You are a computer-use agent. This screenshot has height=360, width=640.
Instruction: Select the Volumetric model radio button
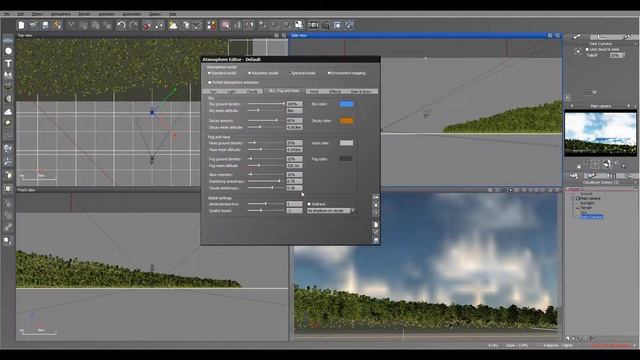coord(249,73)
